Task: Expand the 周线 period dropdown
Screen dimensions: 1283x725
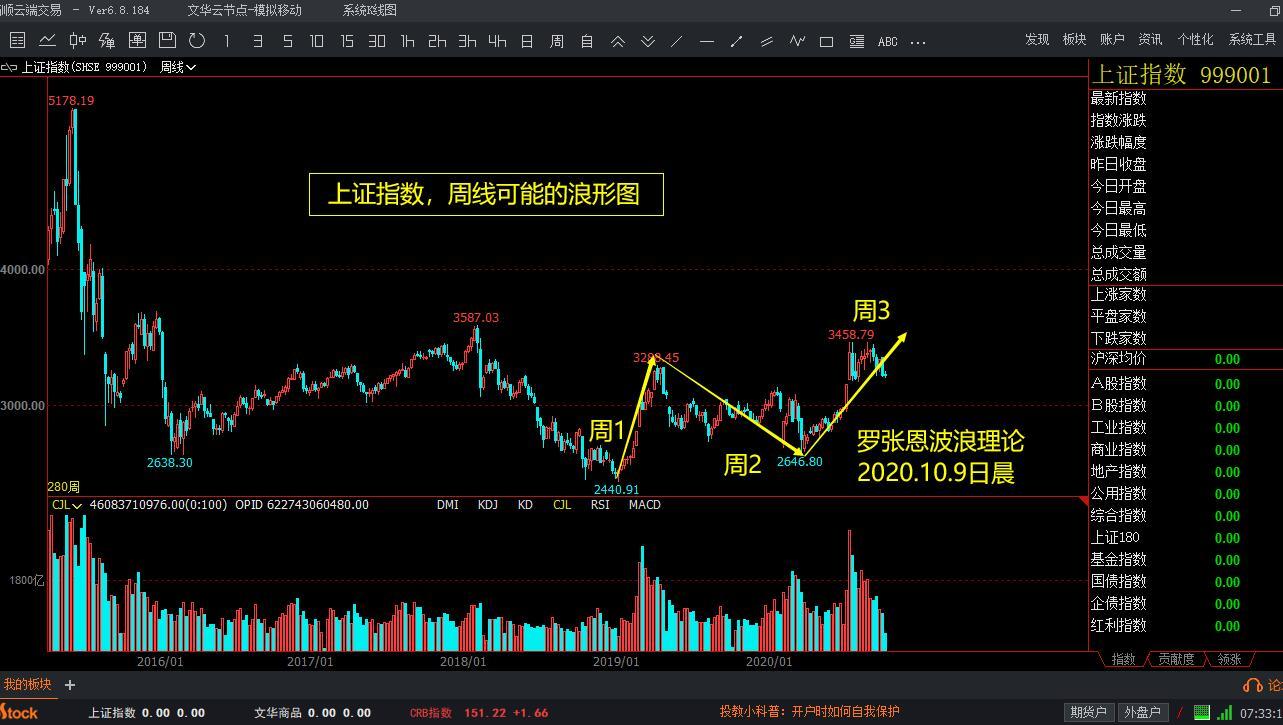Action: (x=178, y=67)
